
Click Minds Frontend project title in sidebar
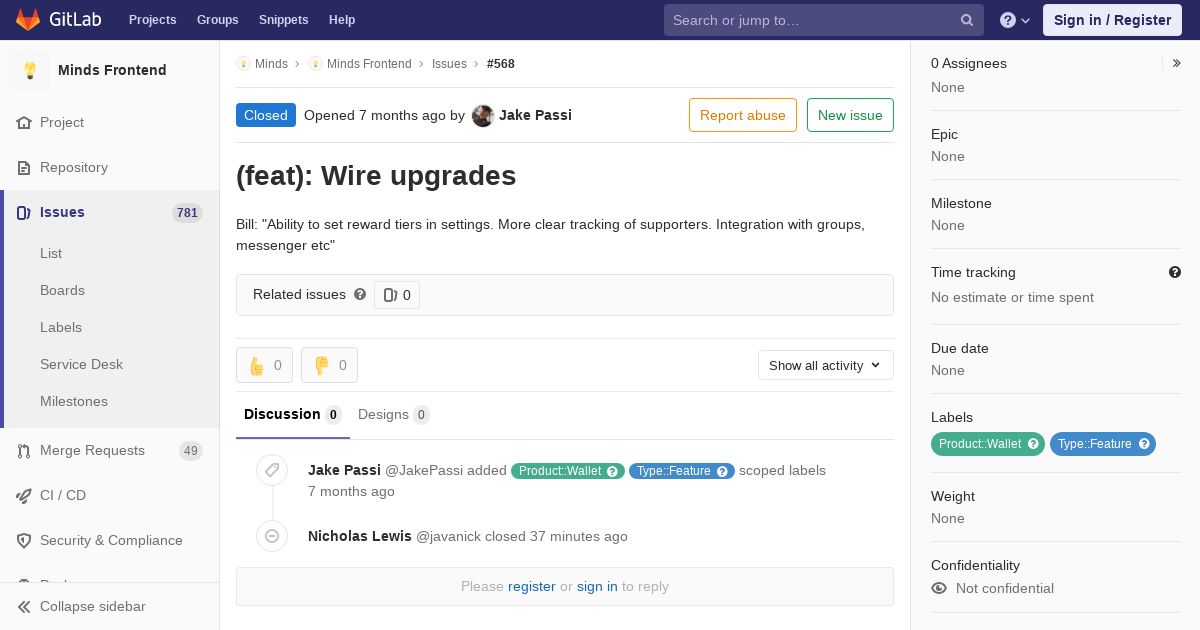[112, 70]
